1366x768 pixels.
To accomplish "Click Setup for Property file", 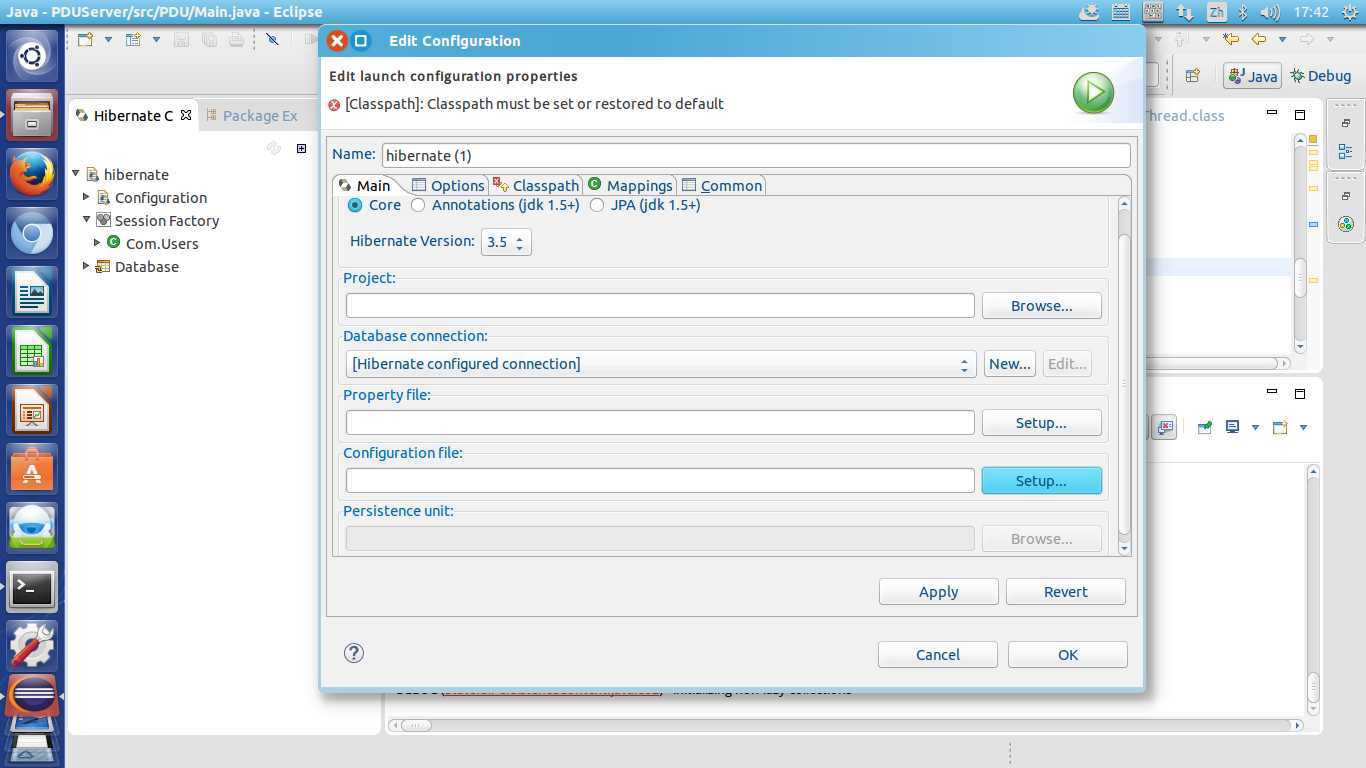I will click(x=1041, y=423).
